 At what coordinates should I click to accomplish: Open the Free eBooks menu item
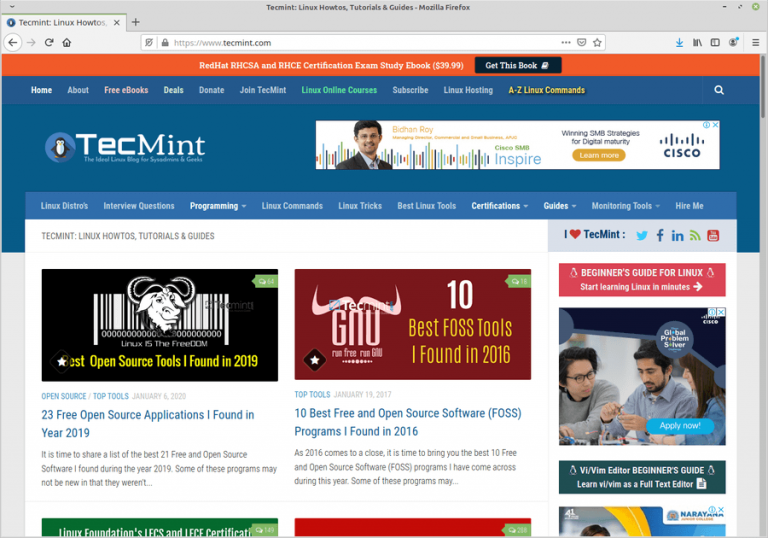126,90
